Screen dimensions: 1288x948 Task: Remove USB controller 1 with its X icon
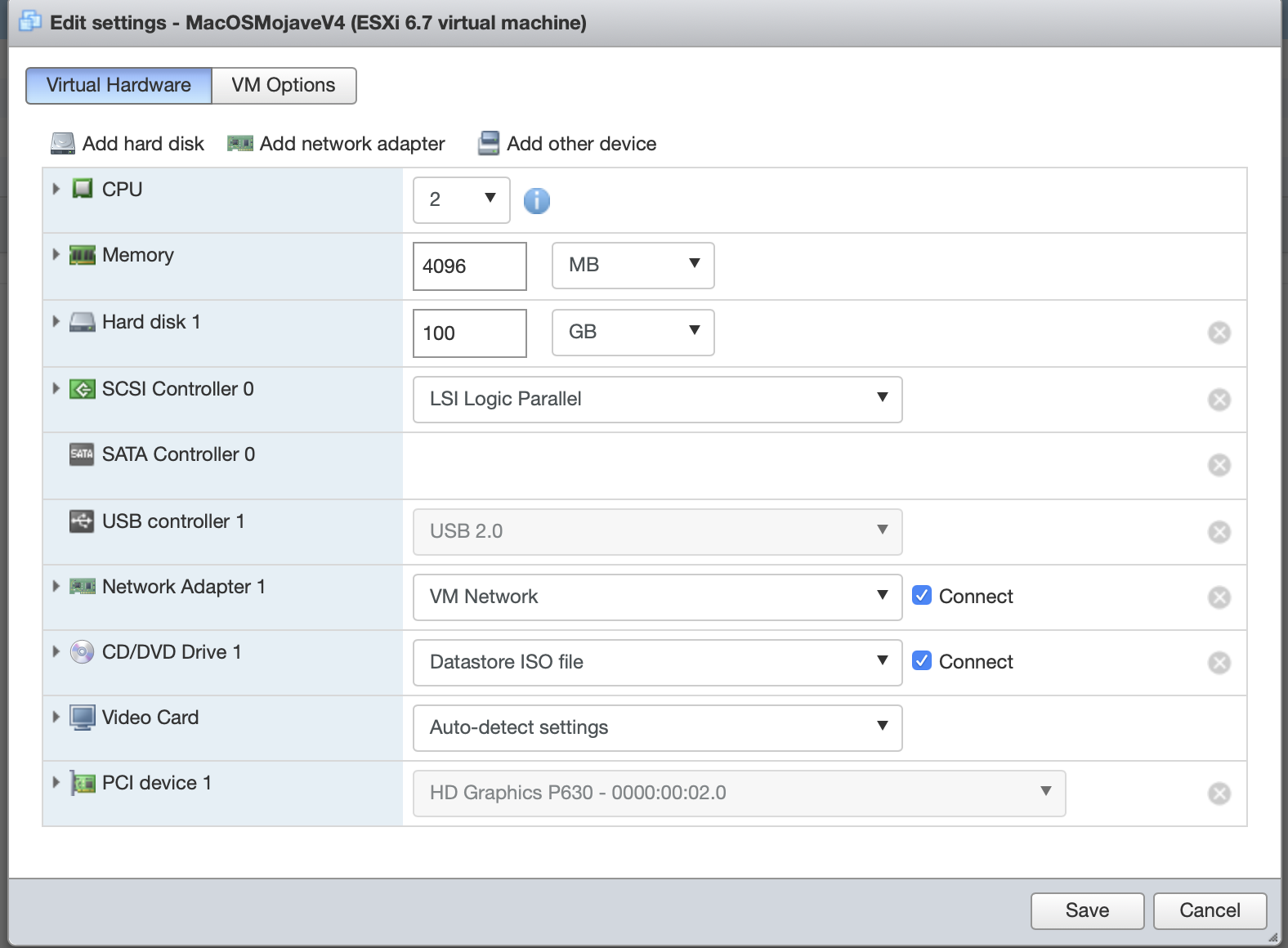click(x=1219, y=532)
